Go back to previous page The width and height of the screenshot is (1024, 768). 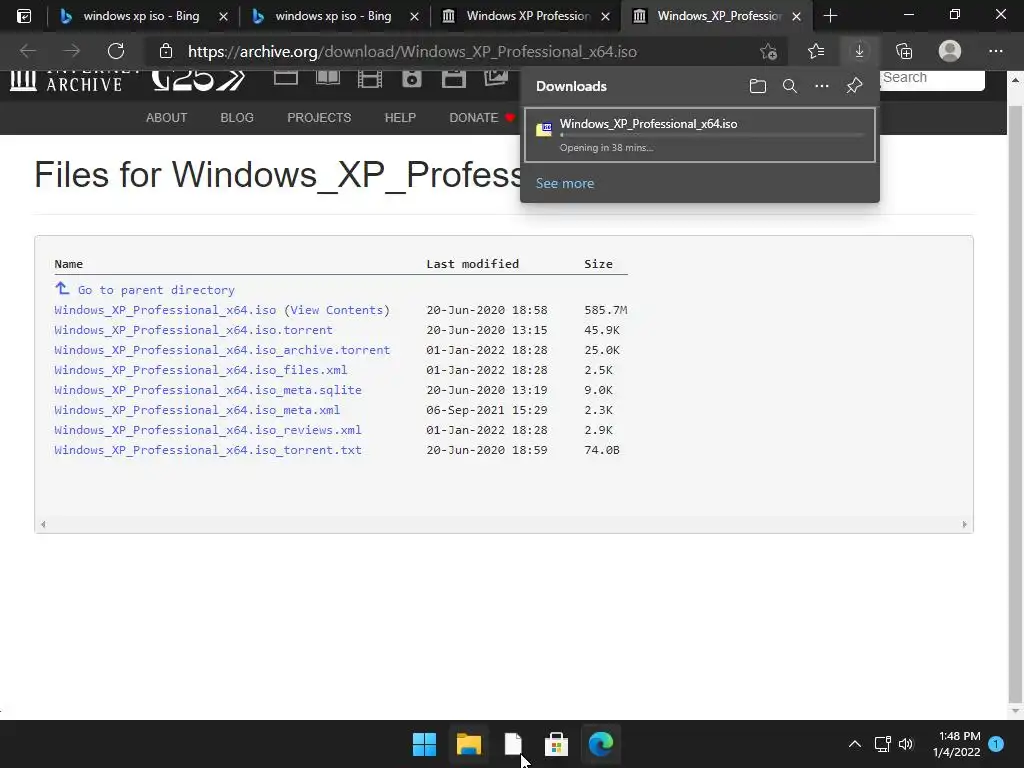coord(28,51)
